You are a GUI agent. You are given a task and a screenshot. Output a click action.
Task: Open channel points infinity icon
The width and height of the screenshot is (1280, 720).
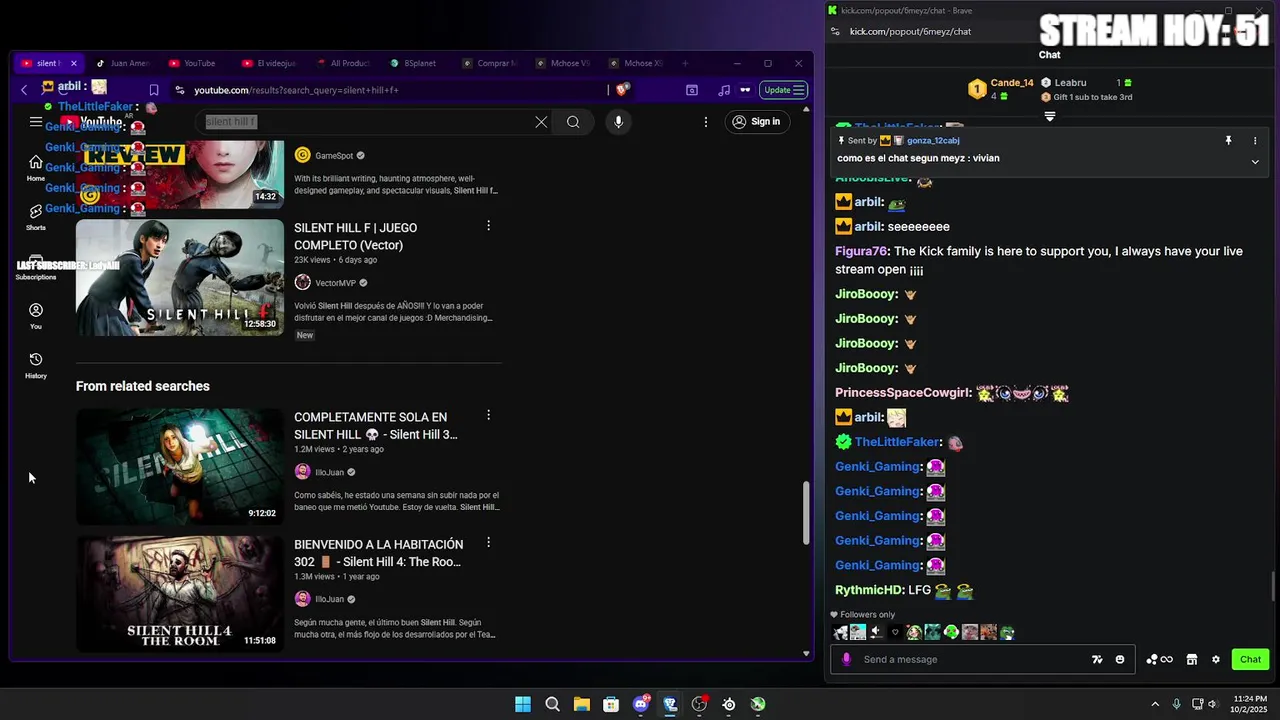coord(1160,659)
